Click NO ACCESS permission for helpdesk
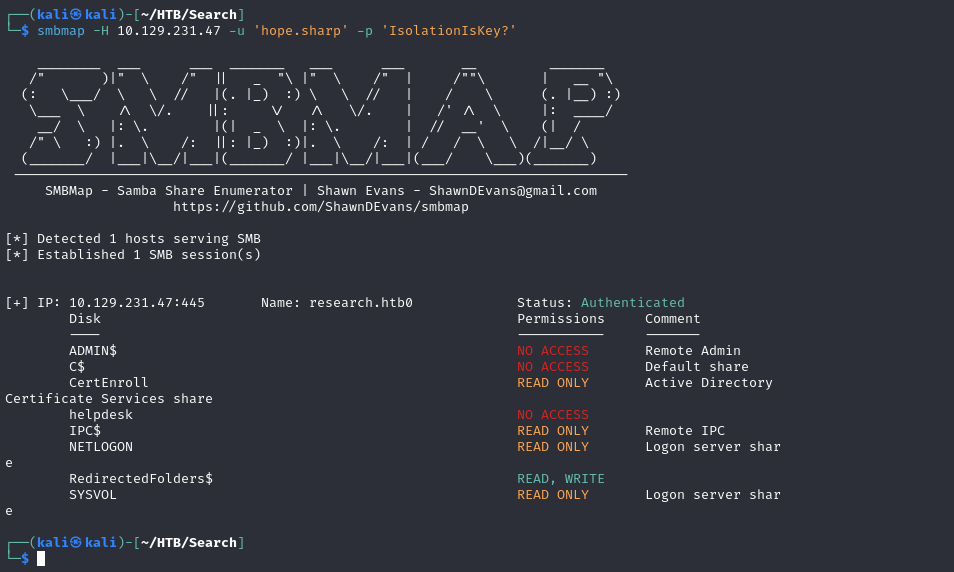Viewport: 954px width, 572px height. click(x=553, y=414)
